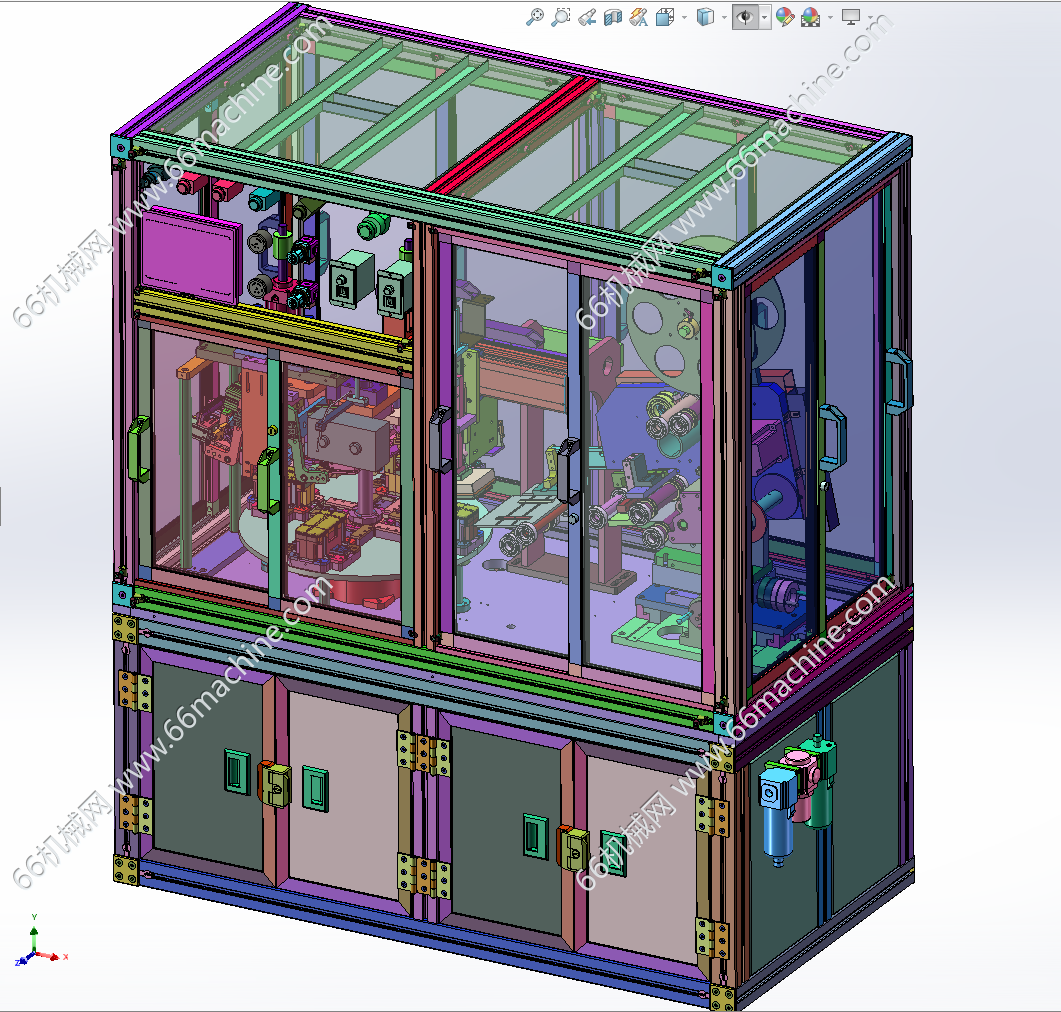
Task: Click the Edit Appearance color ball
Action: pos(784,17)
